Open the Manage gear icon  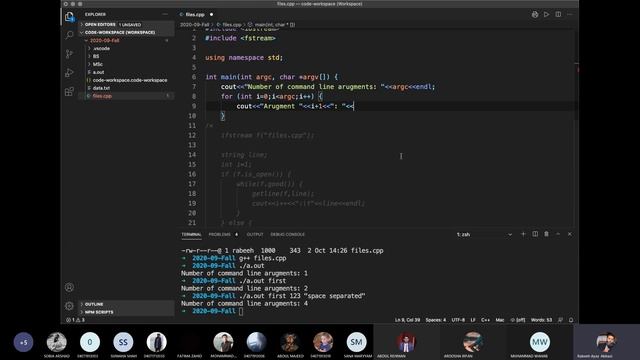[69, 306]
